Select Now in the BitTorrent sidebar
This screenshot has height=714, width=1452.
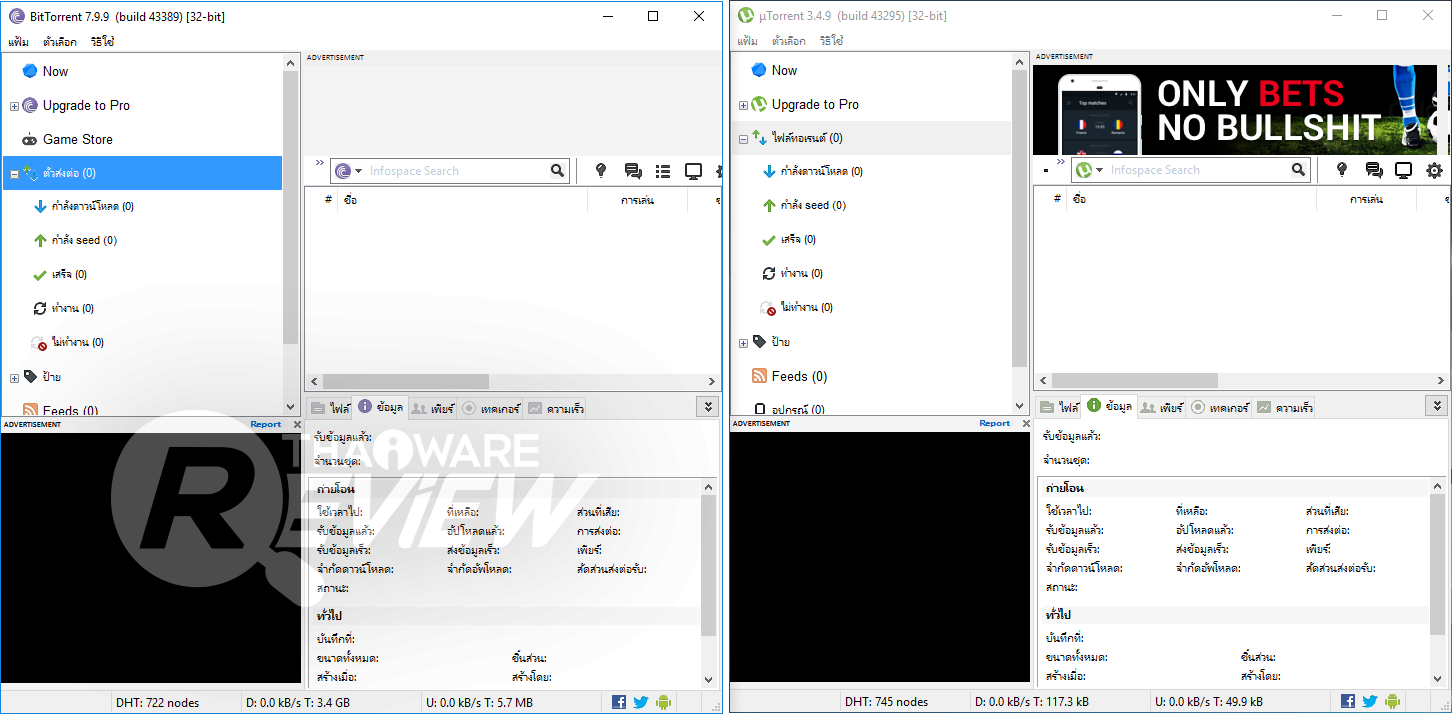click(55, 71)
